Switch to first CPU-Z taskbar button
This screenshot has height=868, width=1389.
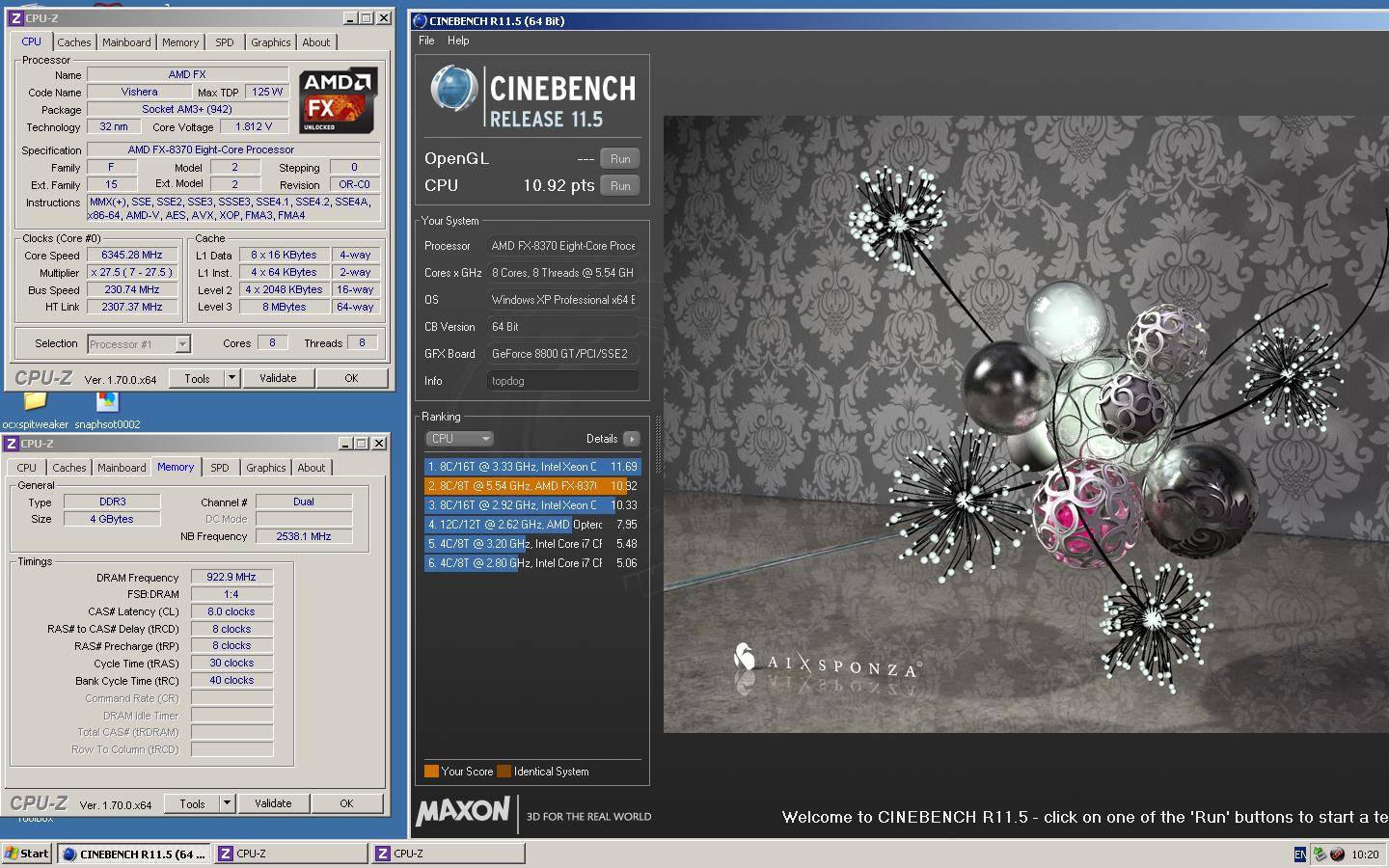pos(291,854)
